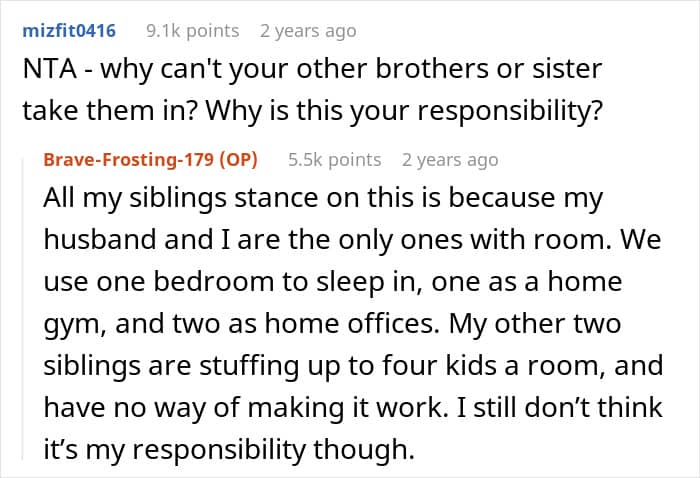Click the final line 'it's my responsibility though.'
The image size is (700, 478).
(229, 450)
